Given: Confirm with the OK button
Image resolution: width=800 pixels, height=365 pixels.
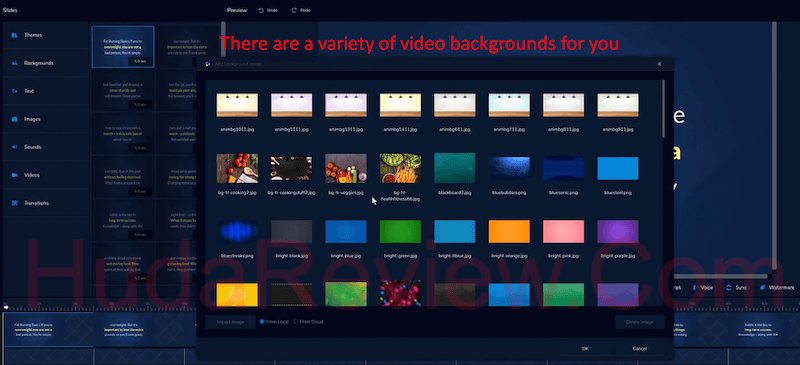Looking at the screenshot, I should coord(585,349).
